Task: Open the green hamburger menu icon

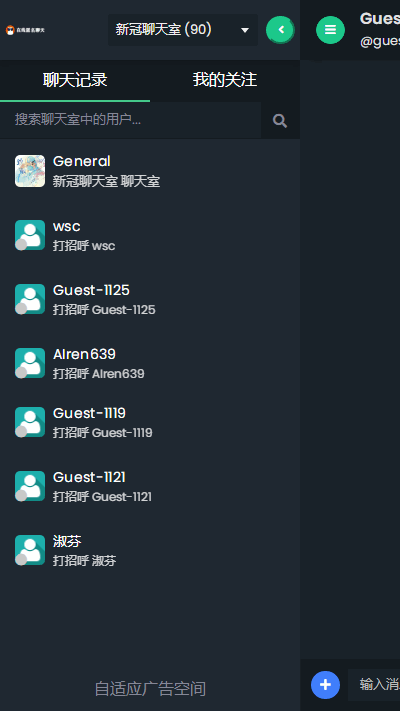Action: point(330,30)
